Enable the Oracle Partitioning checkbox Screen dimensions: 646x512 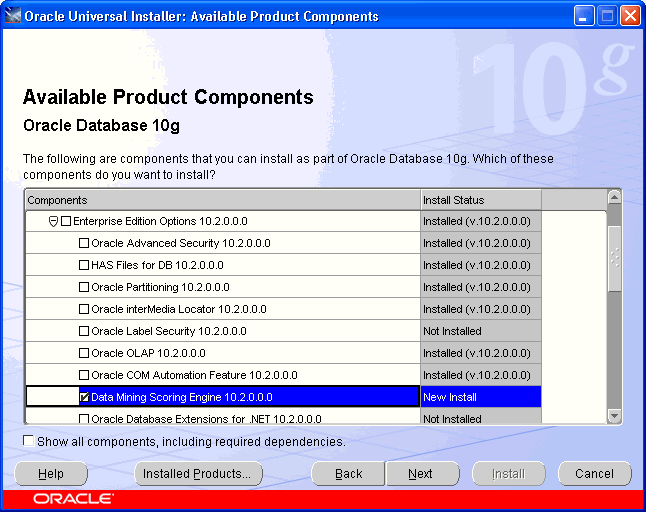[84, 287]
